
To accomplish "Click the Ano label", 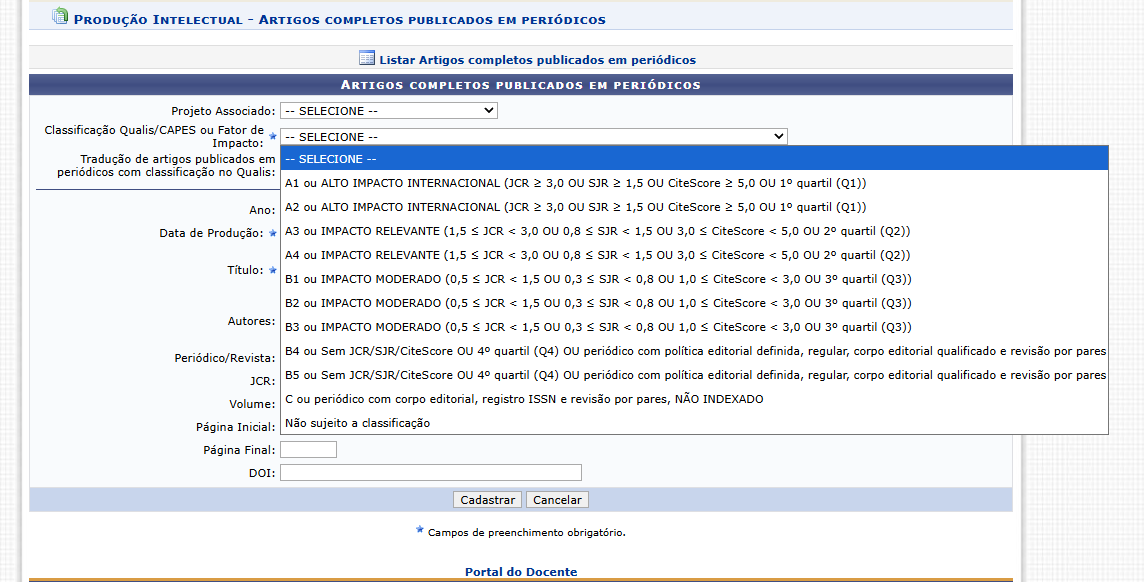I will 263,210.
